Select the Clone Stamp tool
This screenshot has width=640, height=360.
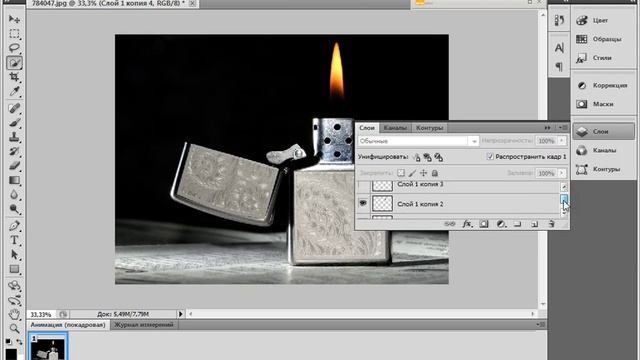[x=14, y=137]
